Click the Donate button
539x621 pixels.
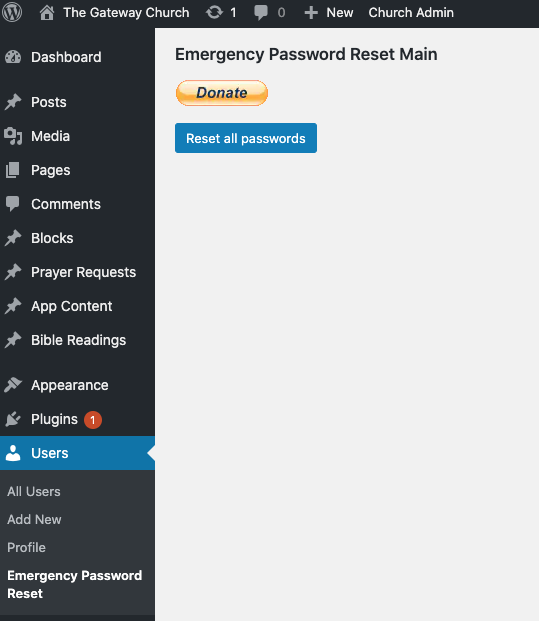pos(222,93)
